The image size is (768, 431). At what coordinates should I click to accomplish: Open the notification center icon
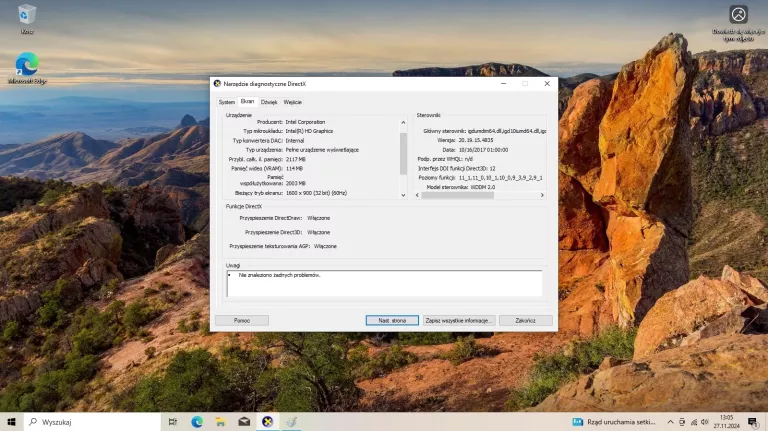[753, 422]
